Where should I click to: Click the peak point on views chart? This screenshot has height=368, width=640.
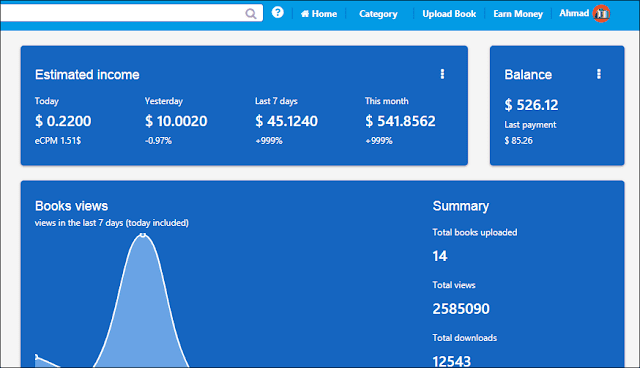(142, 235)
